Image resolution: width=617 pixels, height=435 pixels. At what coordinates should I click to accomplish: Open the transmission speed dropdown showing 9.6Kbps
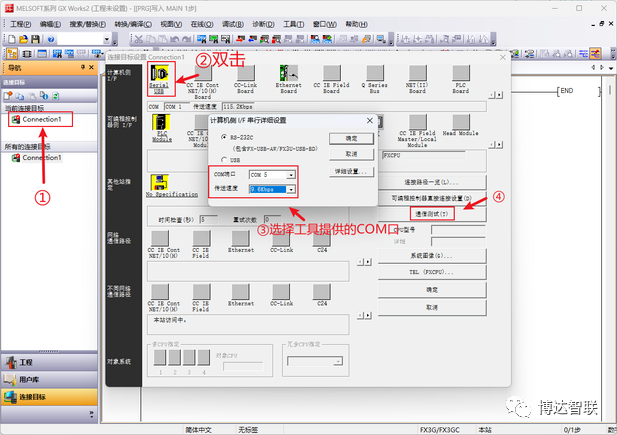[x=291, y=189]
